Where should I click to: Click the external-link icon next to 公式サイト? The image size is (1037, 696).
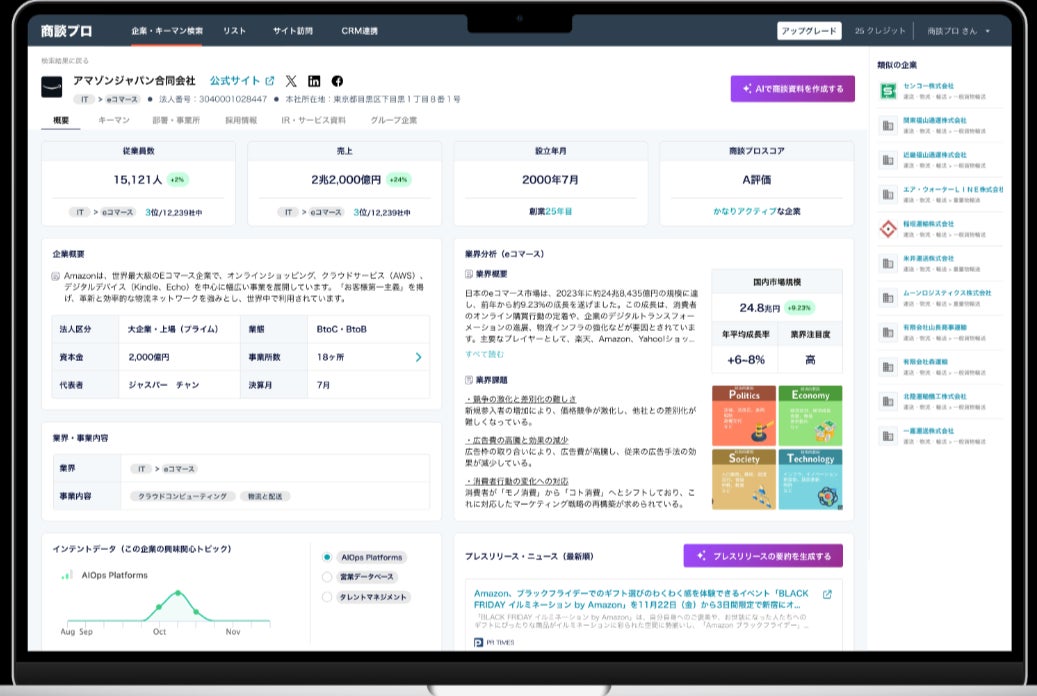click(270, 81)
